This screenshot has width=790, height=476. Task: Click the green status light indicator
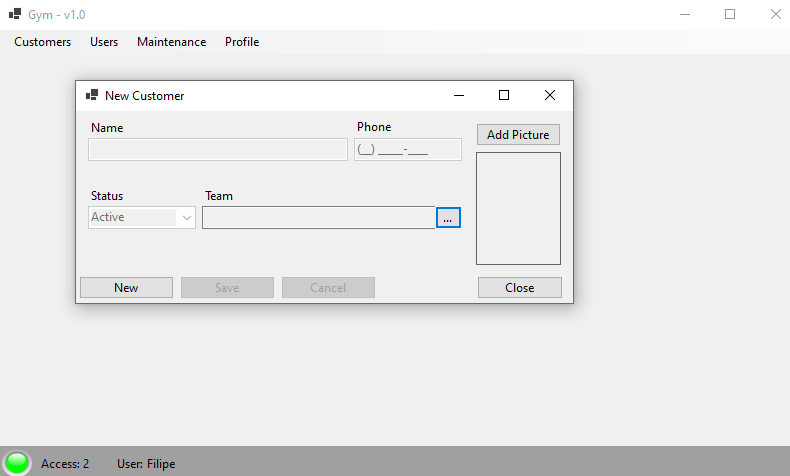point(17,462)
